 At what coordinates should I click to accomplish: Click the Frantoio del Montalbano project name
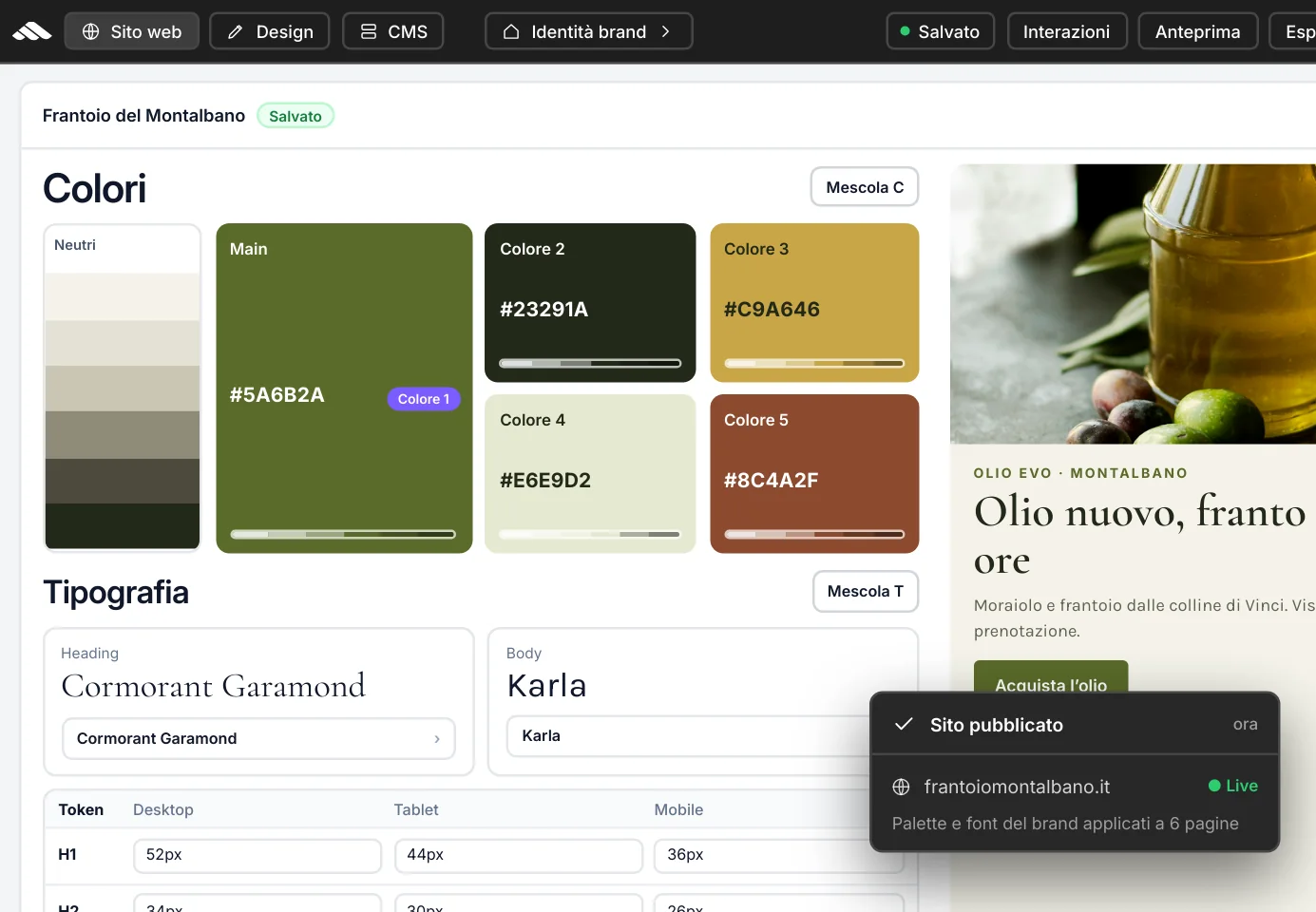click(x=143, y=115)
